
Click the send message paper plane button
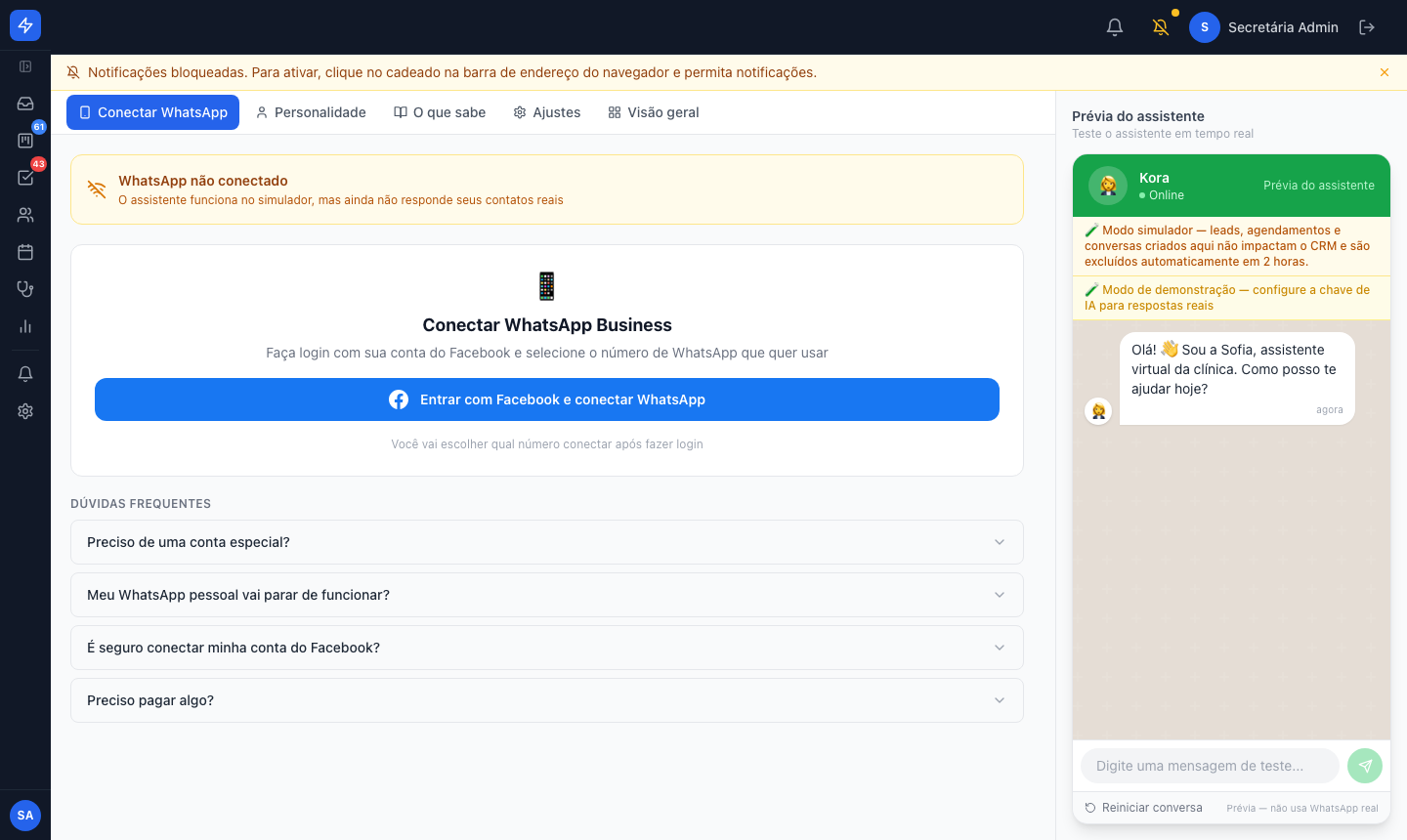[x=1365, y=766]
